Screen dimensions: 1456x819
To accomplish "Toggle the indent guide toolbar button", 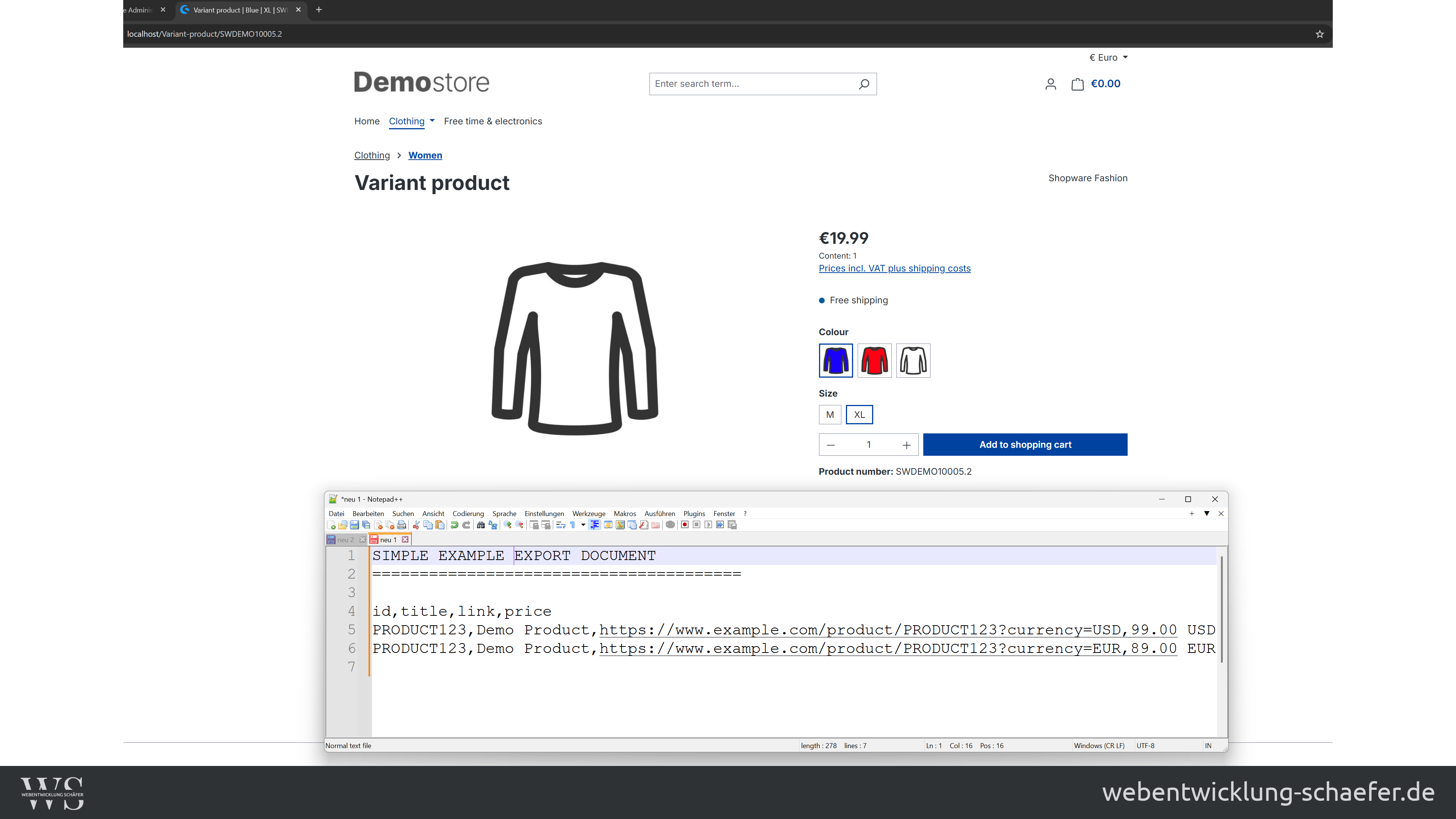I will pyautogui.click(x=594, y=524).
